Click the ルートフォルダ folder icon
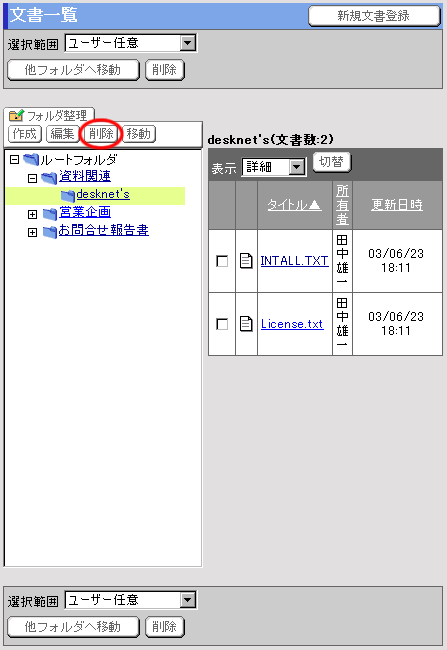The image size is (447, 650). coord(31,159)
